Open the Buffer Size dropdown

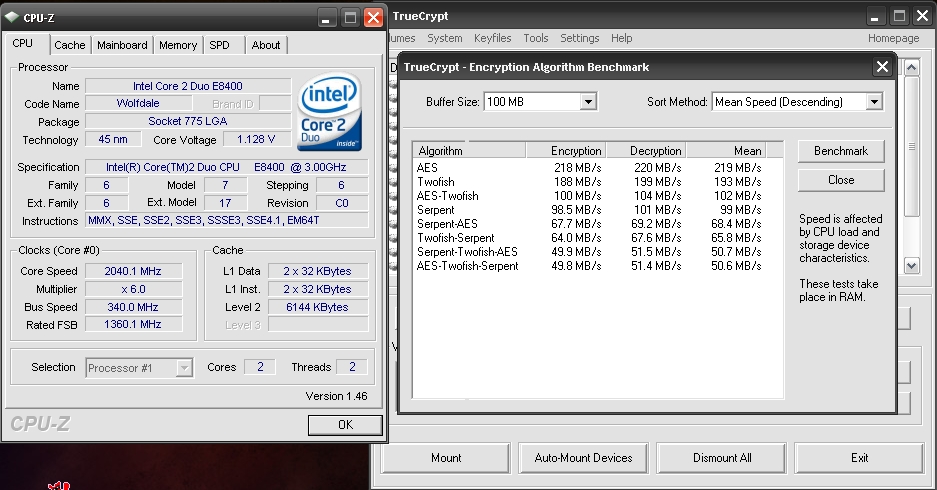click(588, 102)
